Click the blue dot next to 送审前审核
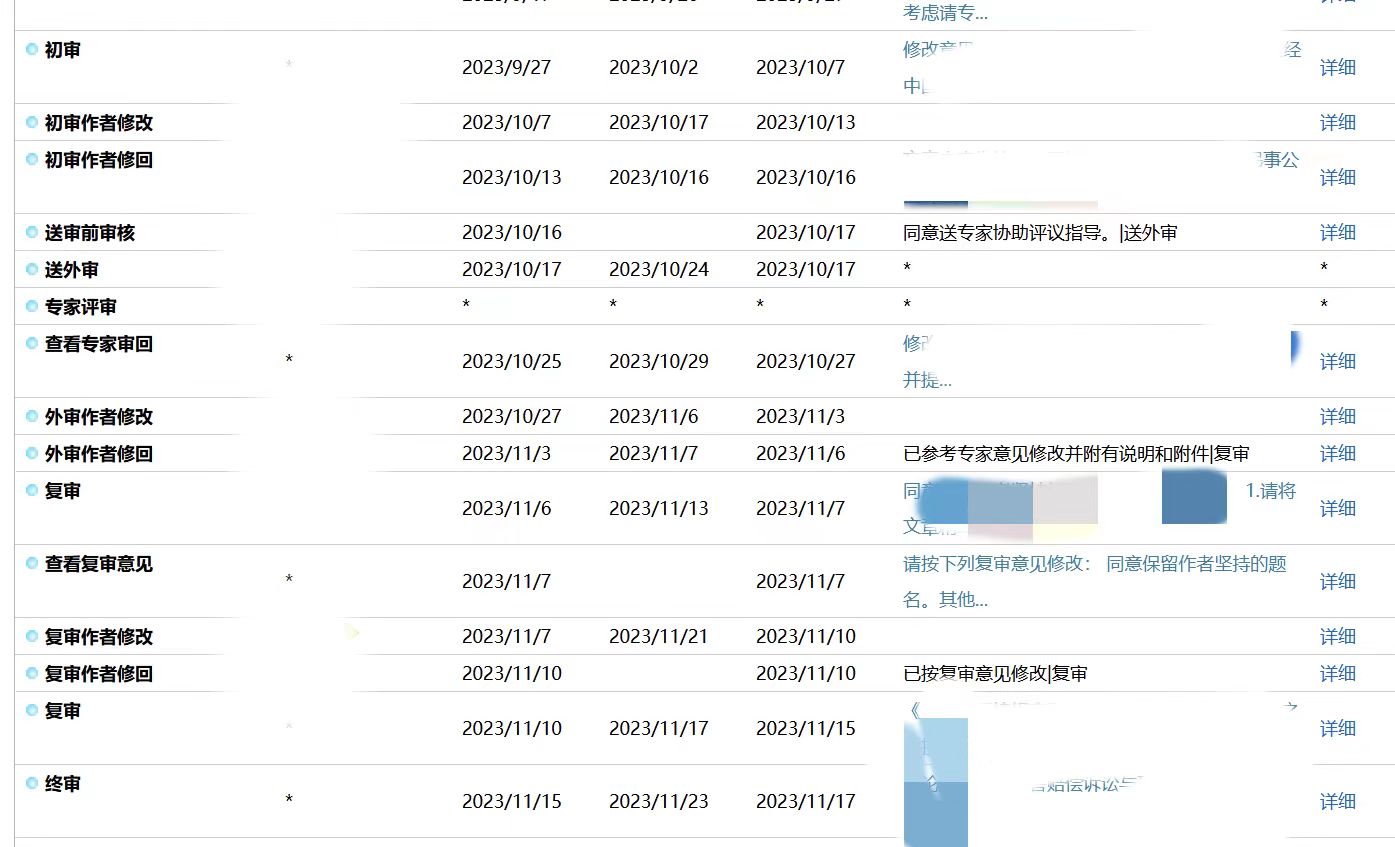The width and height of the screenshot is (1395, 847). pyautogui.click(x=32, y=232)
